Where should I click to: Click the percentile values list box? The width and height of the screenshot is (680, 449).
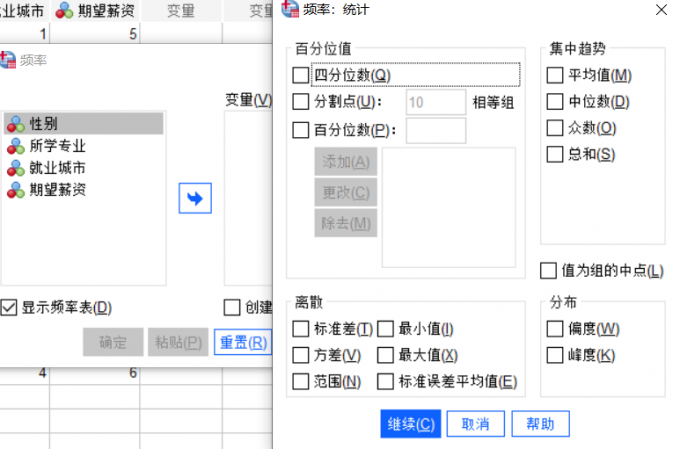tap(449, 207)
